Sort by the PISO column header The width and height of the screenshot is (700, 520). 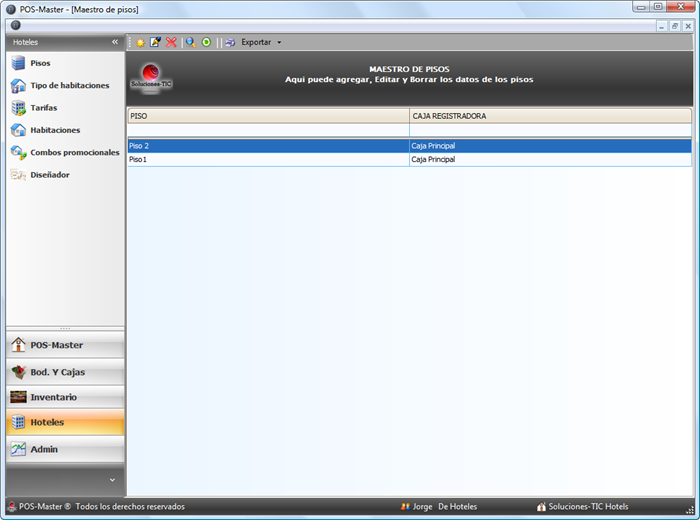(x=268, y=116)
